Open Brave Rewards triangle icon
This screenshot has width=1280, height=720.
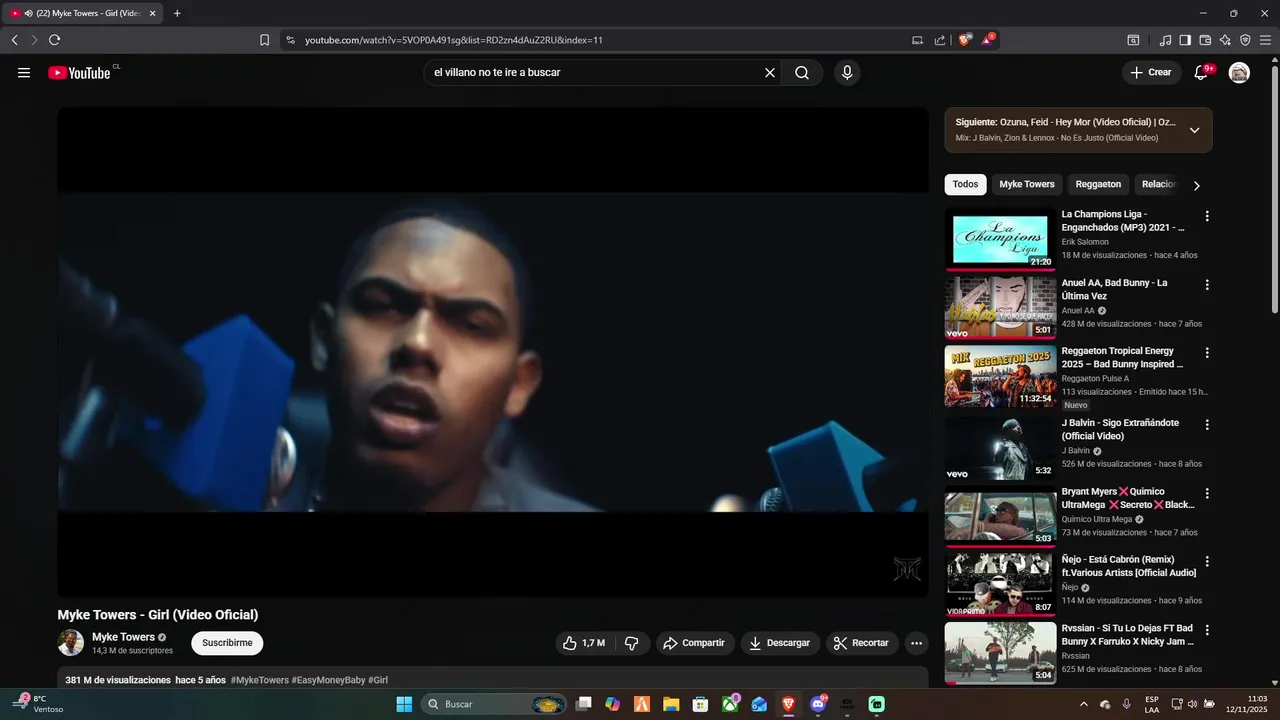[988, 40]
